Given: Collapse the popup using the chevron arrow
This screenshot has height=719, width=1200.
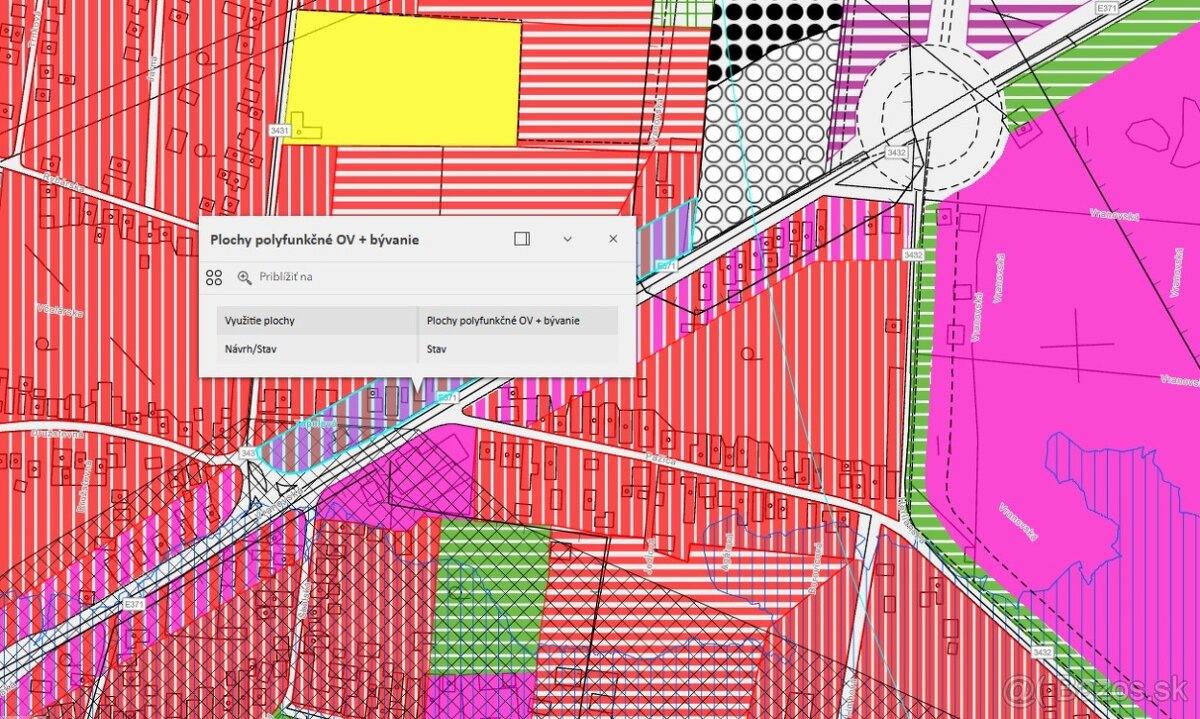Looking at the screenshot, I should pyautogui.click(x=567, y=239).
